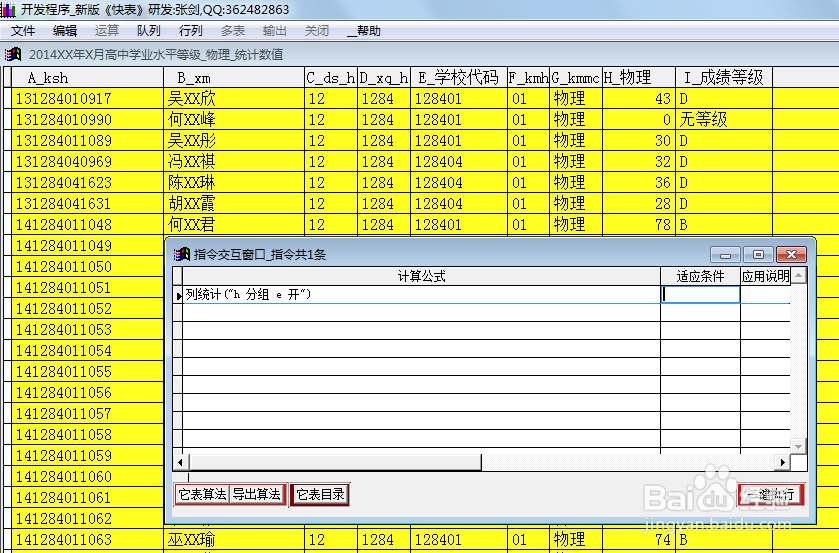This screenshot has height=553, width=839.
Task: Click the D_xq_h column header
Action: [384, 78]
